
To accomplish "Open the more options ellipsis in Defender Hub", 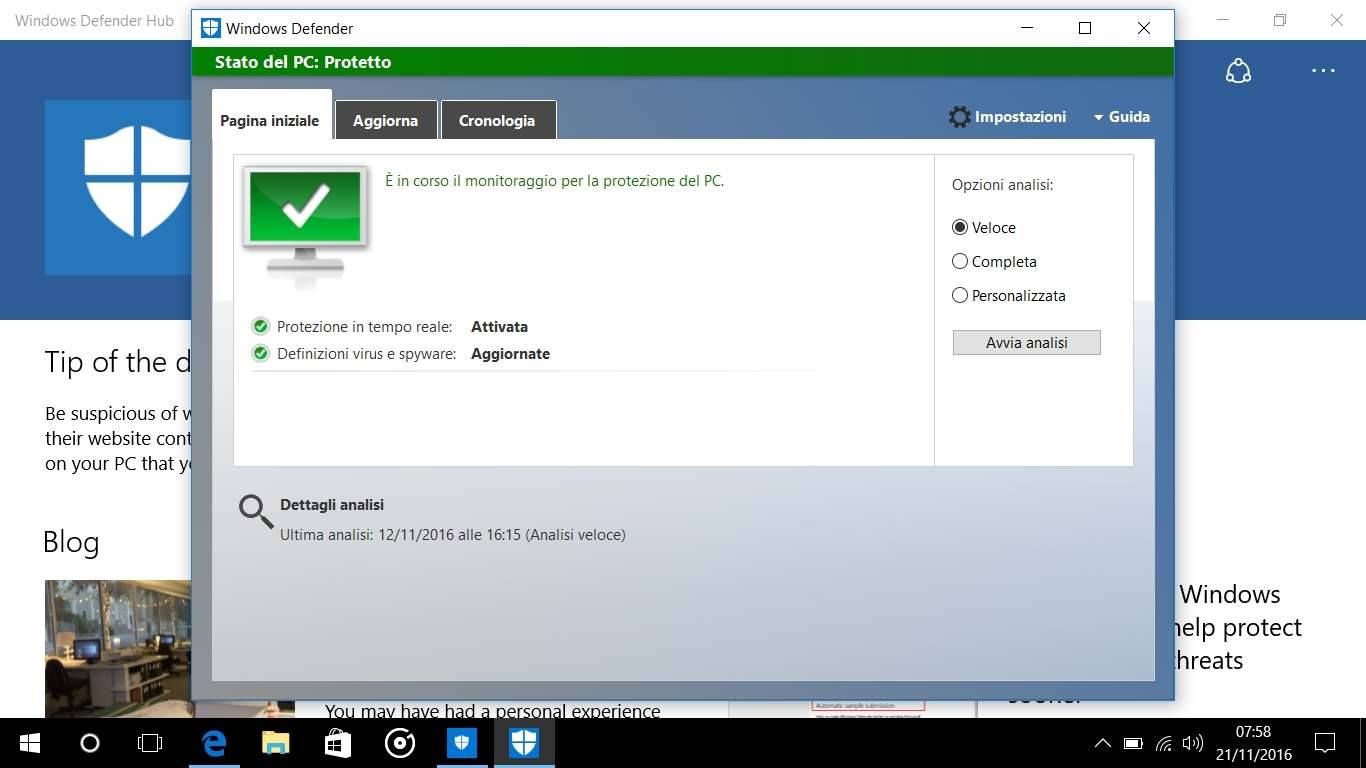I will pyautogui.click(x=1323, y=71).
